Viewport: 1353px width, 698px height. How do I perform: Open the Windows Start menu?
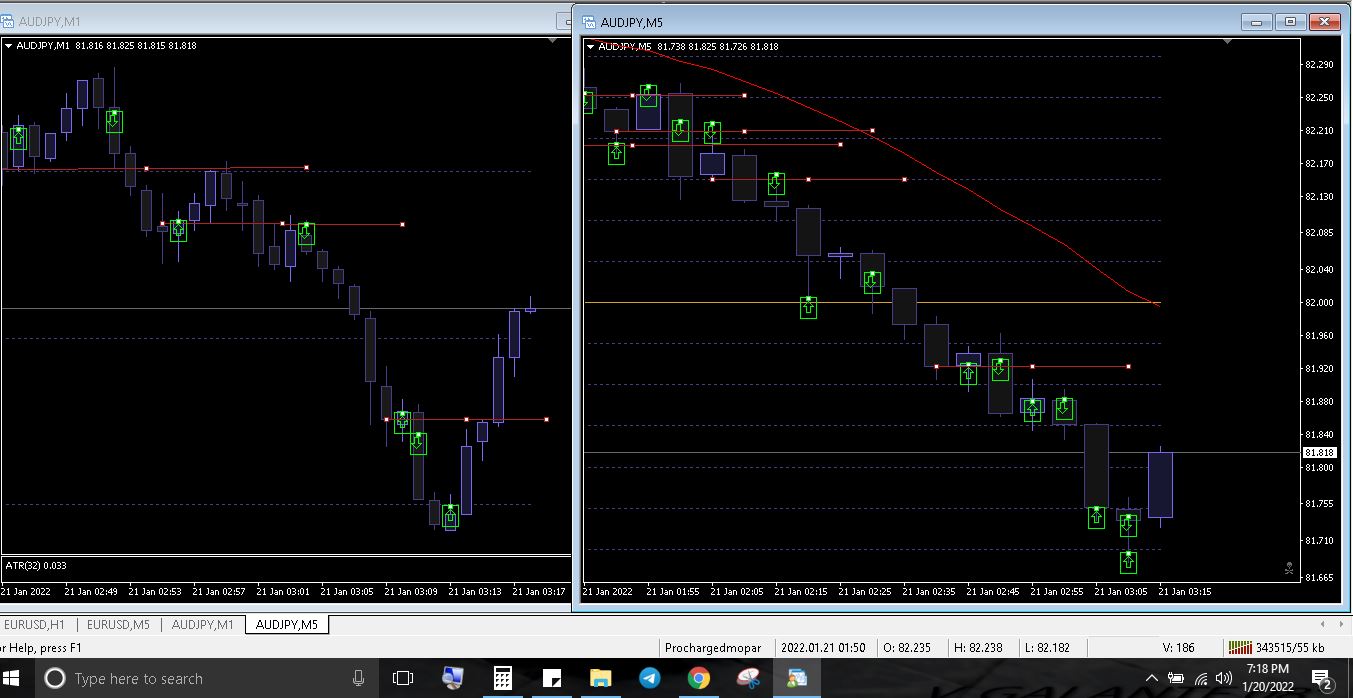tap(13, 678)
